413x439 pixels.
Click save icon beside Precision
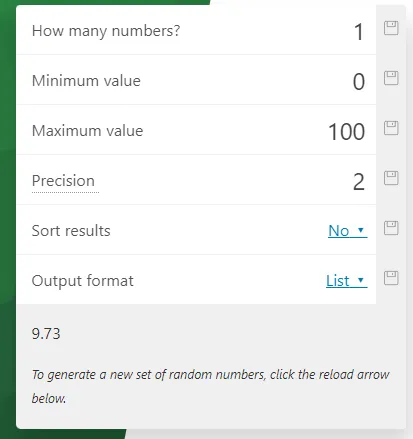tap(391, 178)
